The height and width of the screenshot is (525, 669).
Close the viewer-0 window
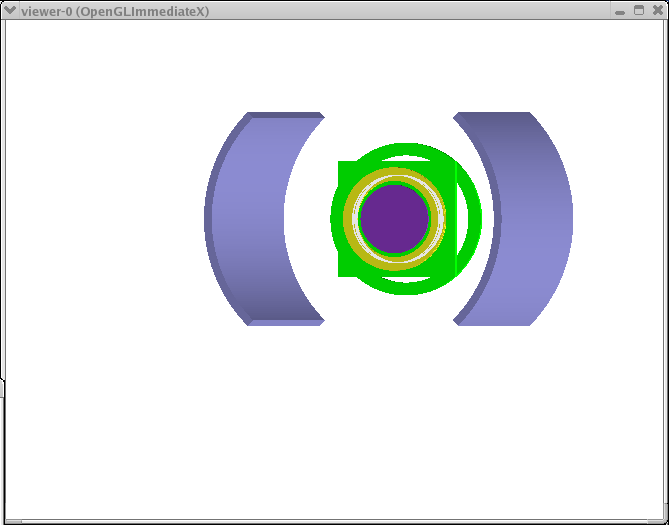click(x=657, y=11)
